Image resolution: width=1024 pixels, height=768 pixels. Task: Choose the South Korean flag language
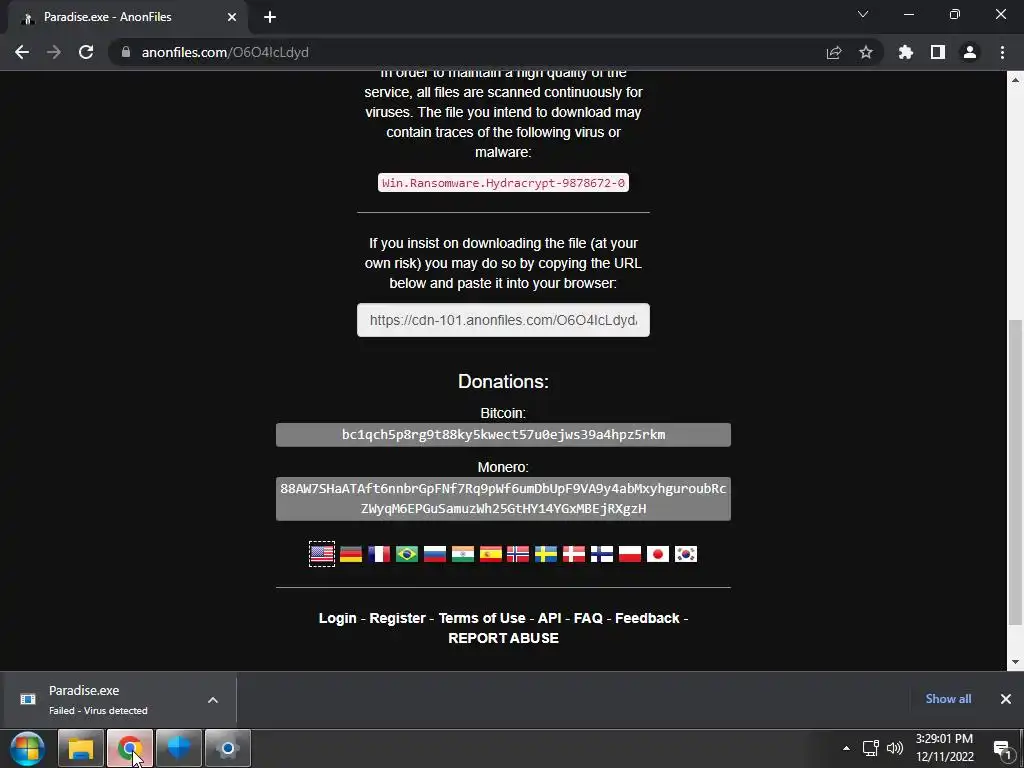(686, 554)
